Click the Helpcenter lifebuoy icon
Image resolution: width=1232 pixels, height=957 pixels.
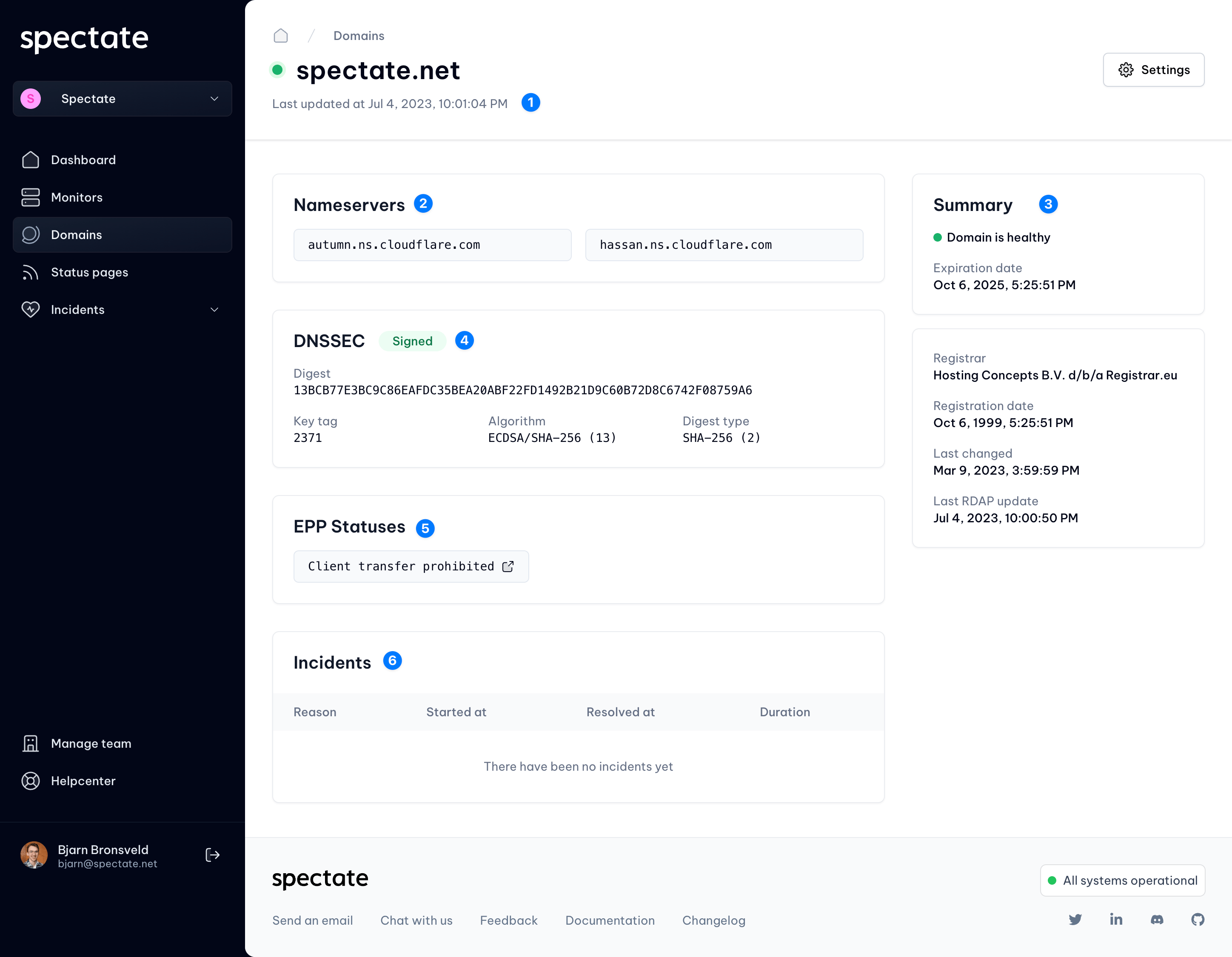tap(31, 781)
